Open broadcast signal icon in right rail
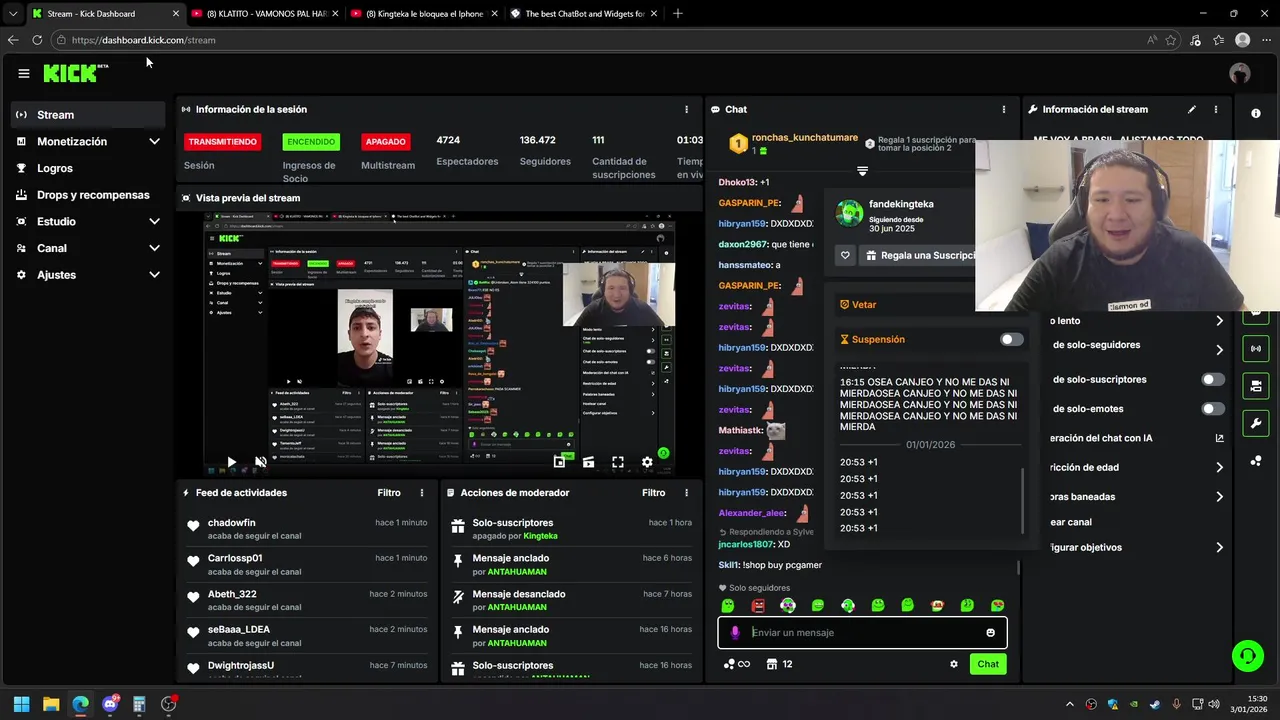The height and width of the screenshot is (720, 1280). (1255, 349)
